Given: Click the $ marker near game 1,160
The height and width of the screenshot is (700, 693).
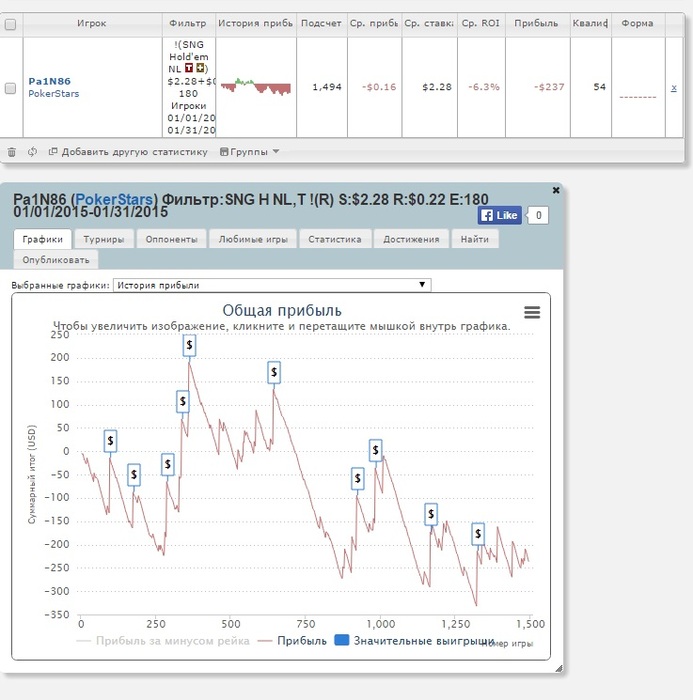Looking at the screenshot, I should [431, 514].
